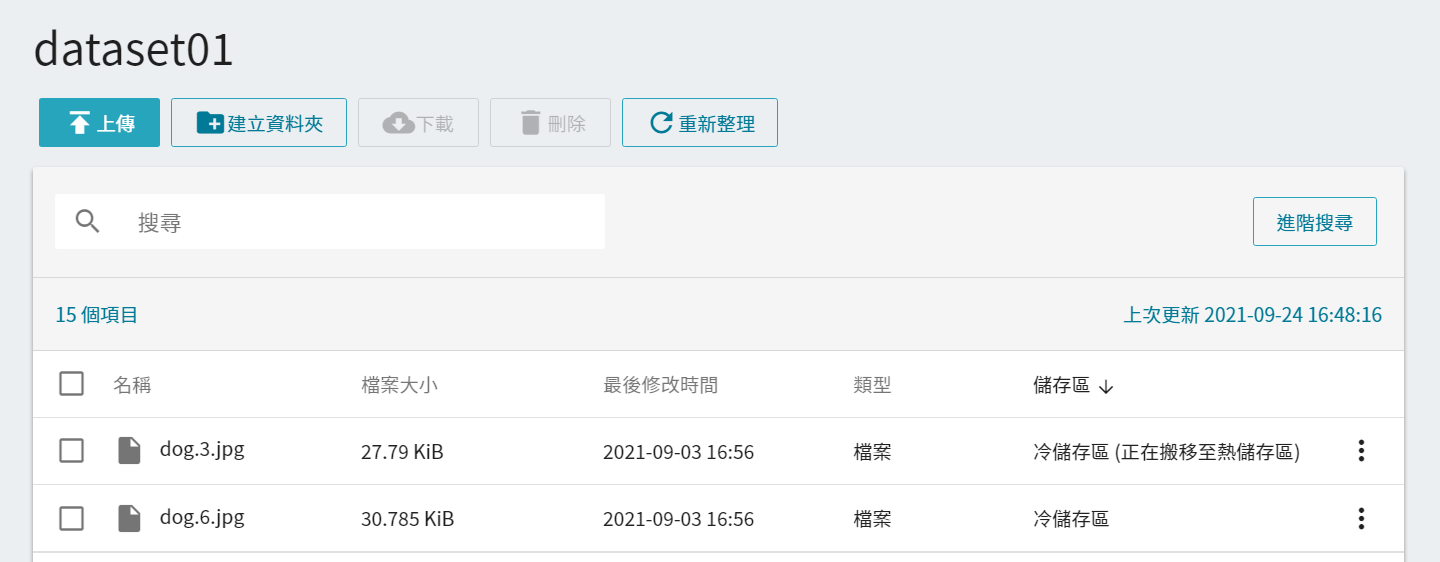Open the dog.6.jpg file name
1440x562 pixels.
pos(202,517)
